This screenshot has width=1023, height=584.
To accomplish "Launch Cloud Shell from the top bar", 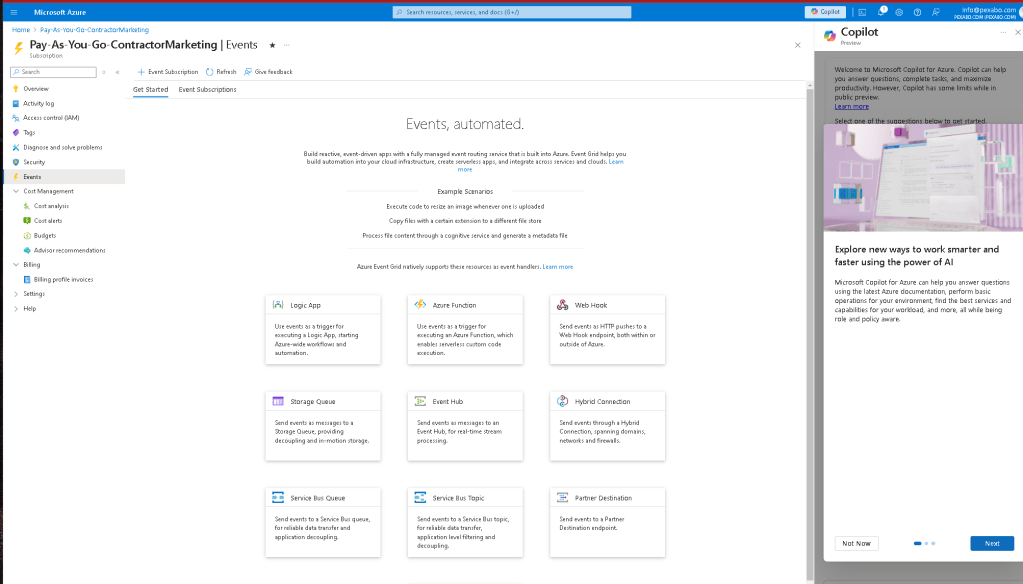I will (x=862, y=12).
